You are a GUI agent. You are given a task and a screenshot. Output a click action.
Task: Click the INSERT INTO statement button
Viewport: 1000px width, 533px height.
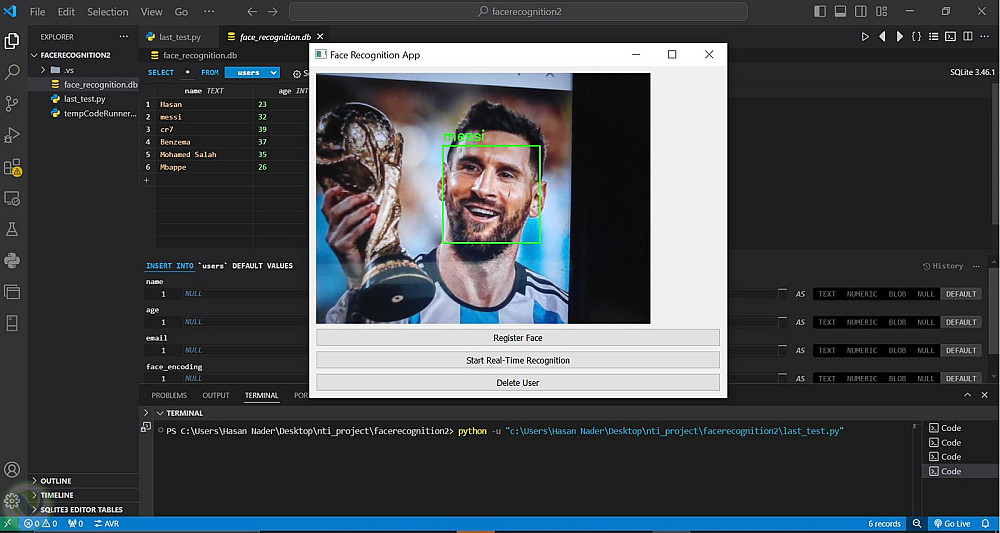[x=170, y=266]
